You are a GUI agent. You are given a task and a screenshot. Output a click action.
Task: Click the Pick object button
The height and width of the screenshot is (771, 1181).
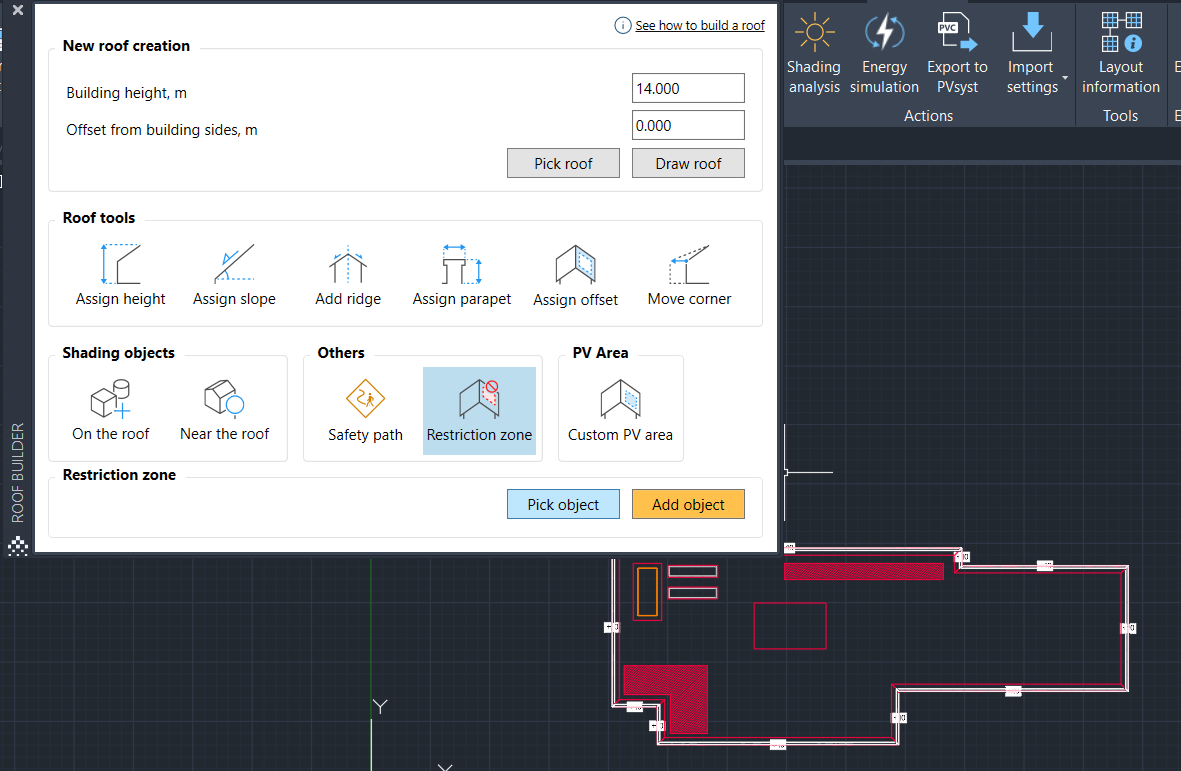click(563, 504)
